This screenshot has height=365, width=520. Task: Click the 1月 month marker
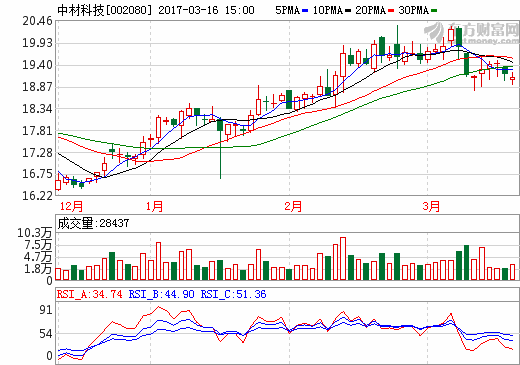(x=154, y=206)
